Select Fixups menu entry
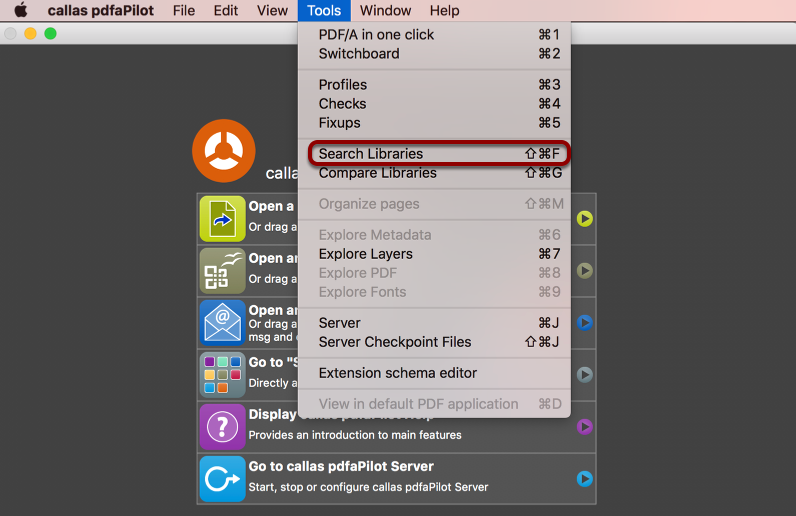 [x=435, y=123]
